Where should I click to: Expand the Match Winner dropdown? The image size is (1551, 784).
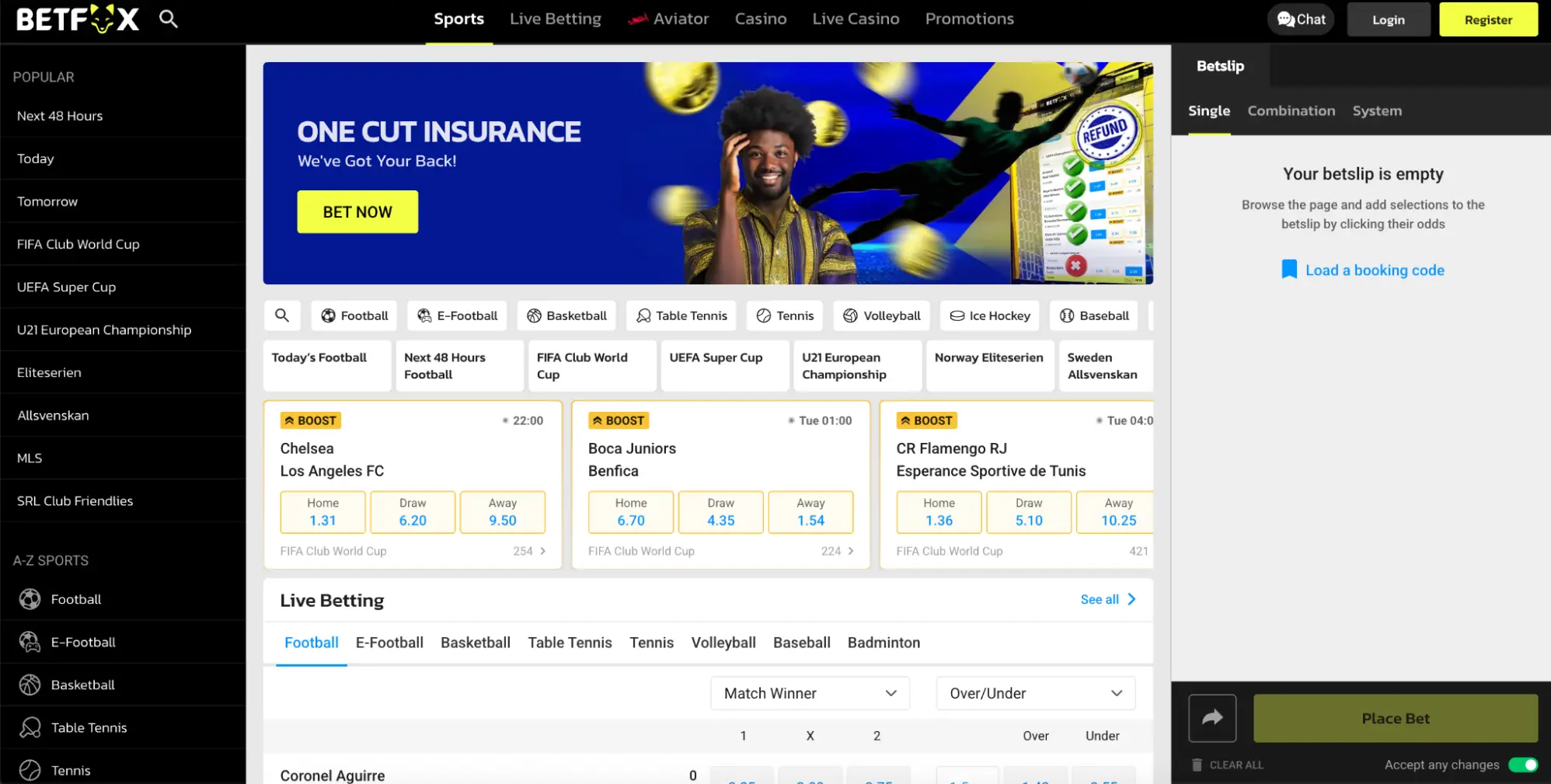coord(810,693)
